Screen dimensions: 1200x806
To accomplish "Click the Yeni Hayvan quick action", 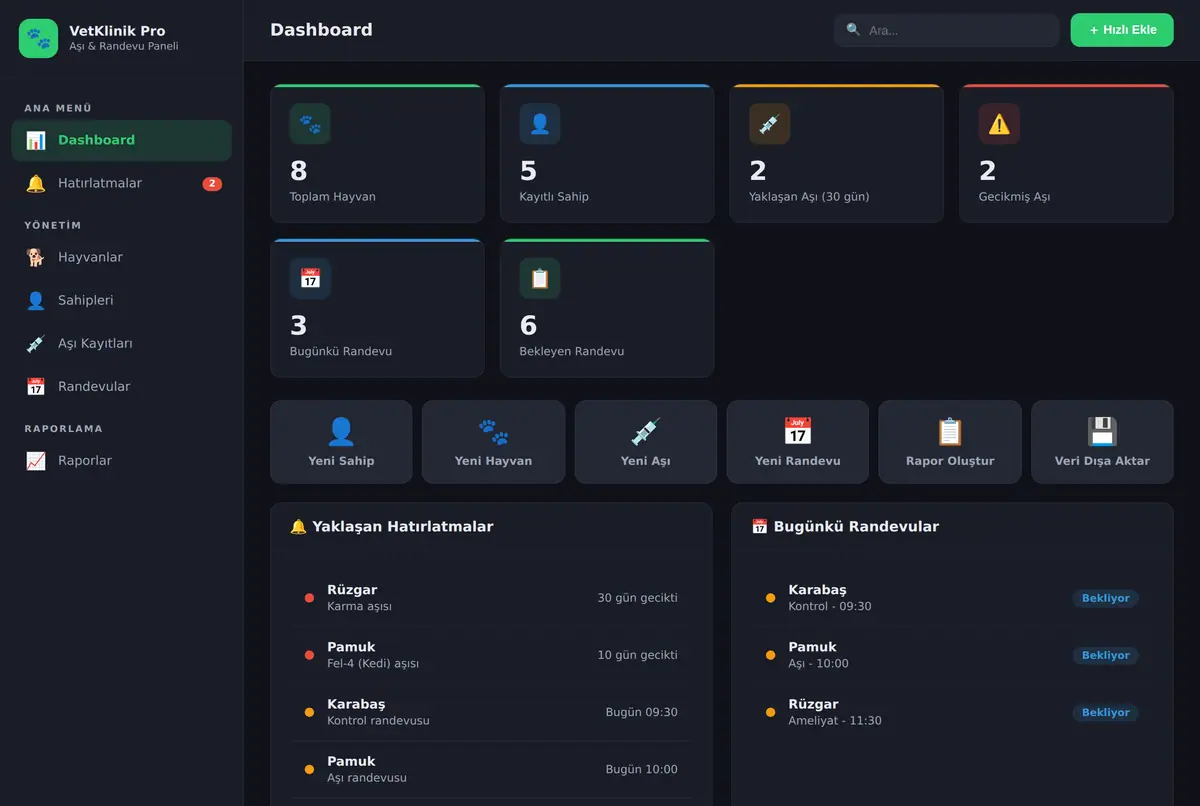I will tap(493, 442).
